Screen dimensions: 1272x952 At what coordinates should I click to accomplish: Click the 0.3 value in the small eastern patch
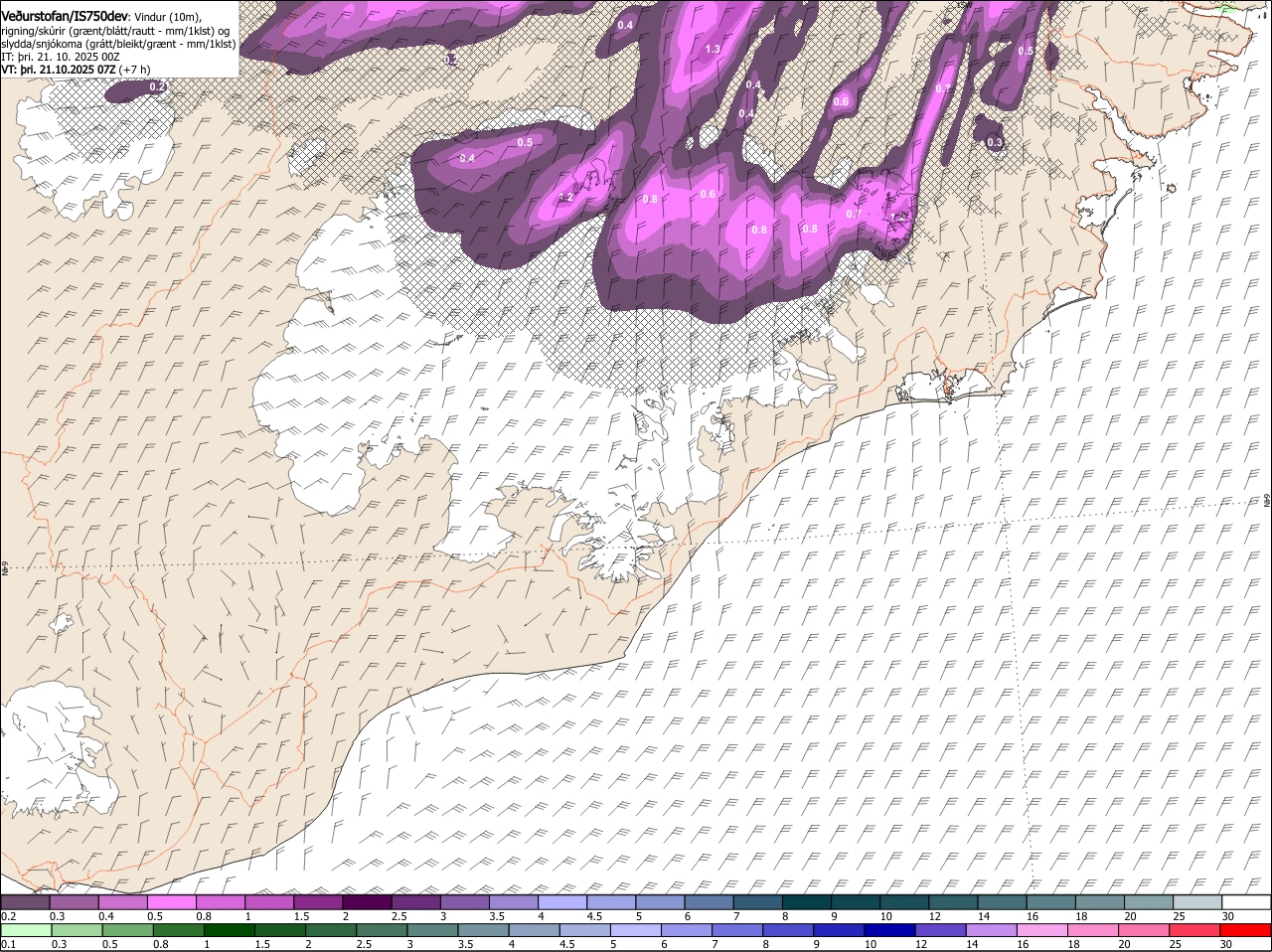tap(995, 143)
